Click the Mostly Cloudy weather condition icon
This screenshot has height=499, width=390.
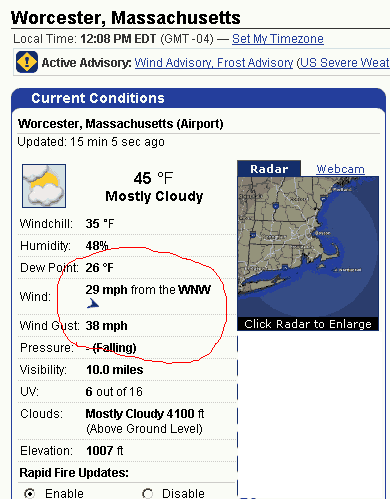point(44,186)
